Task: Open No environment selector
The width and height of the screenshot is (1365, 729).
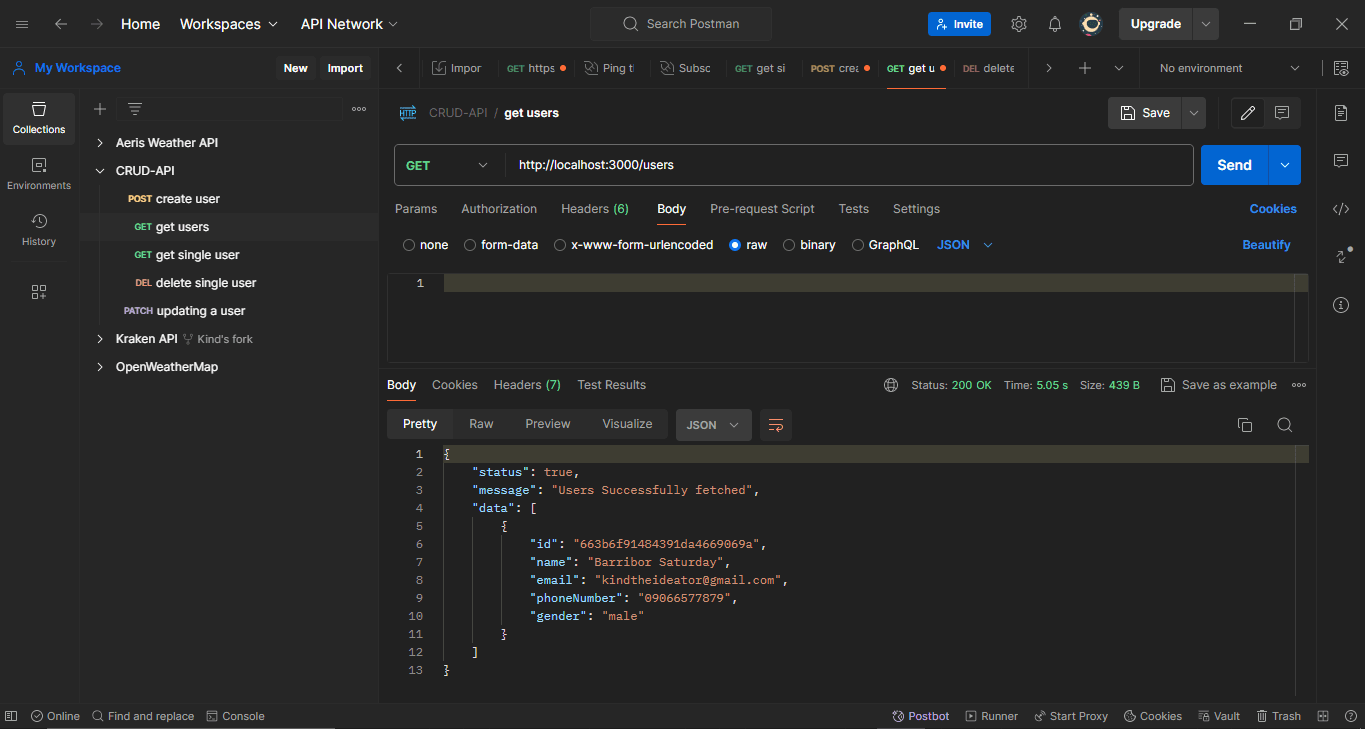Action: pos(1229,68)
